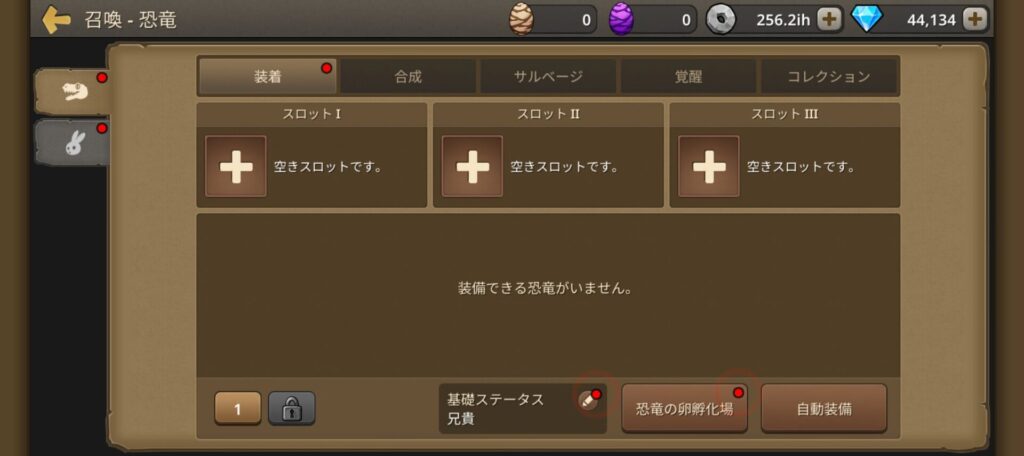Tap the stone coin currency icon

[720, 20]
